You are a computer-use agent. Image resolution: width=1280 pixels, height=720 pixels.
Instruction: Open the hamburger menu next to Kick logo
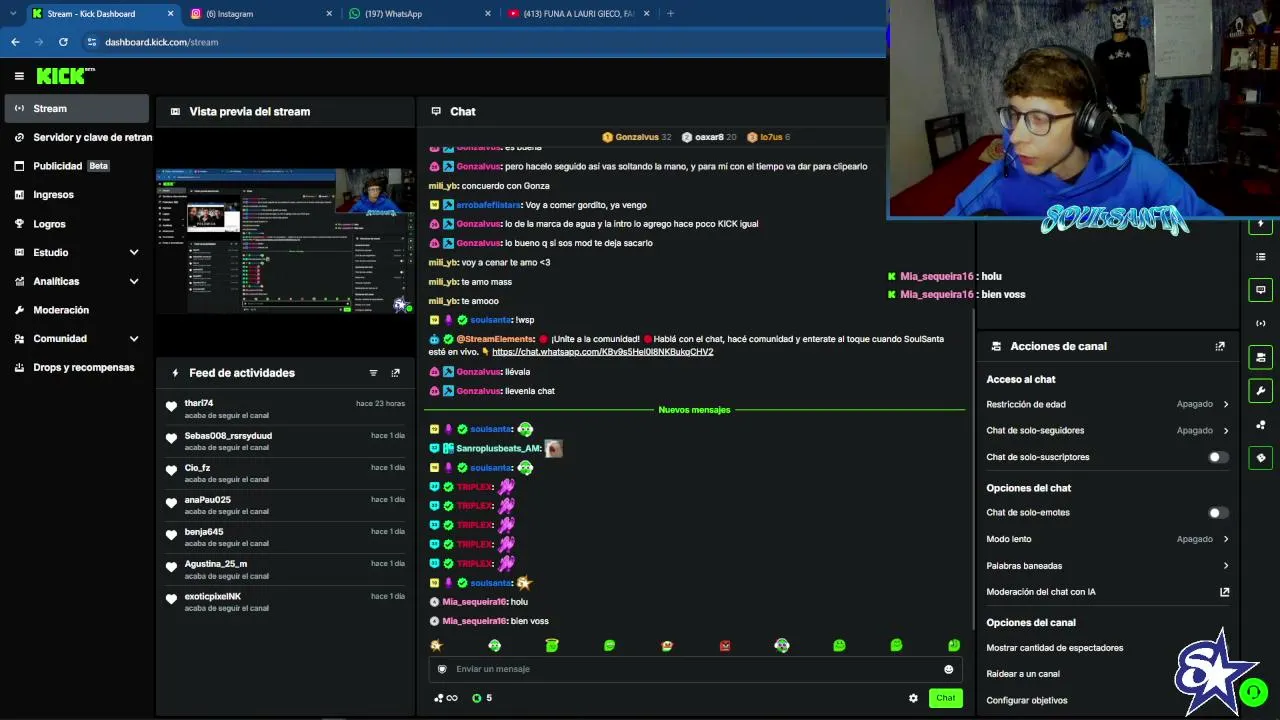[x=19, y=76]
